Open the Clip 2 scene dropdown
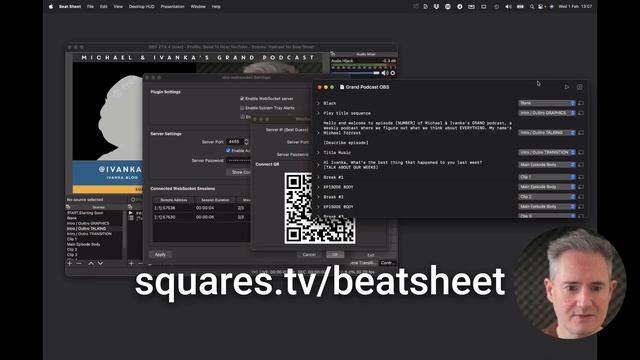Screen dimensions: 640x360 click(547, 197)
